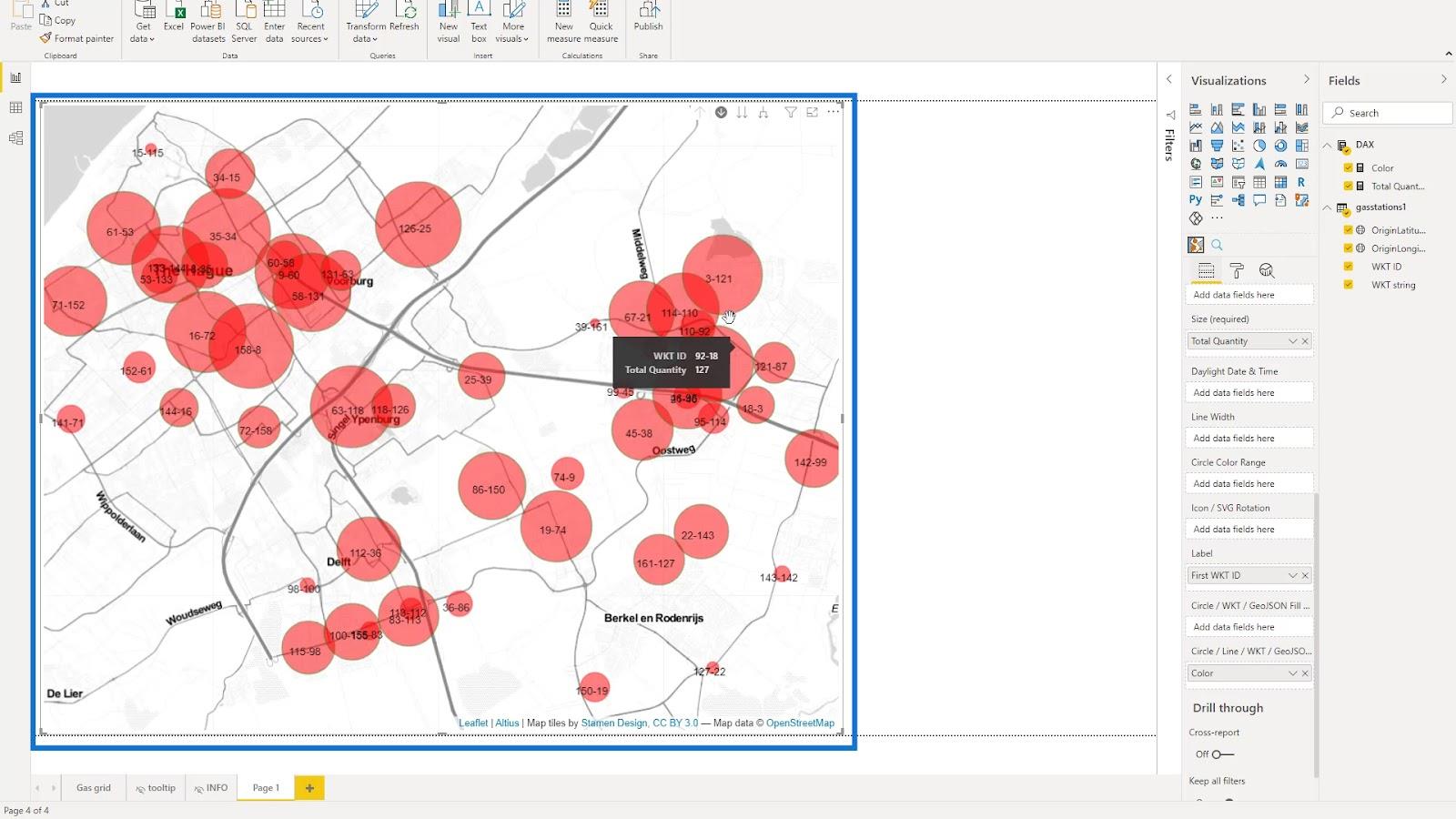Open the Data view icon in left sidebar
This screenshot has height=819, width=1456.
click(15, 108)
